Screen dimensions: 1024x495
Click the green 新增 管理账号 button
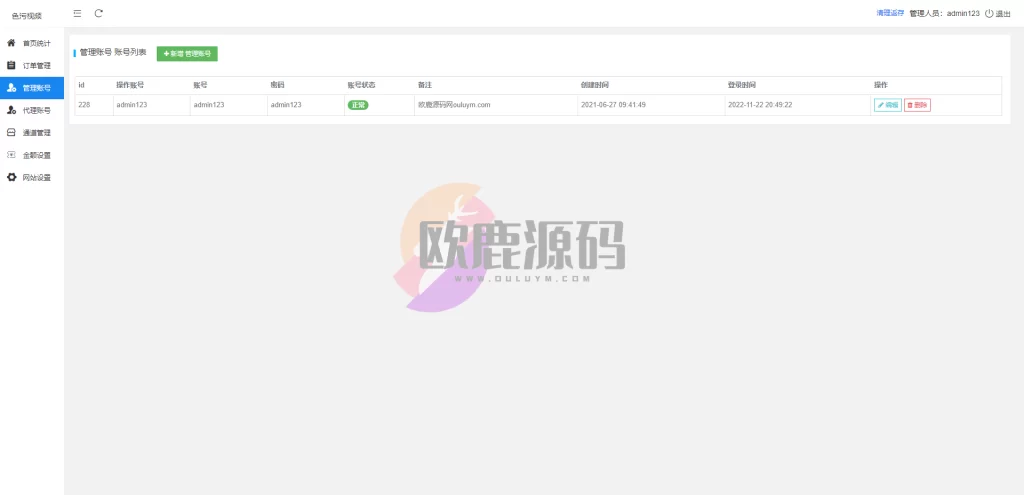click(x=187, y=54)
